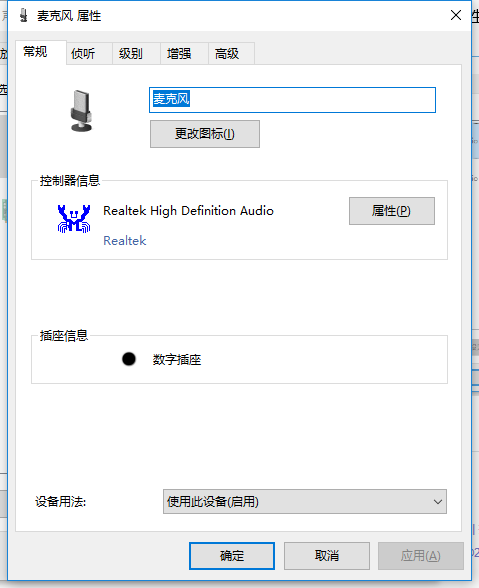Cancel the dialog with 取消
The width and height of the screenshot is (479, 588).
(327, 555)
